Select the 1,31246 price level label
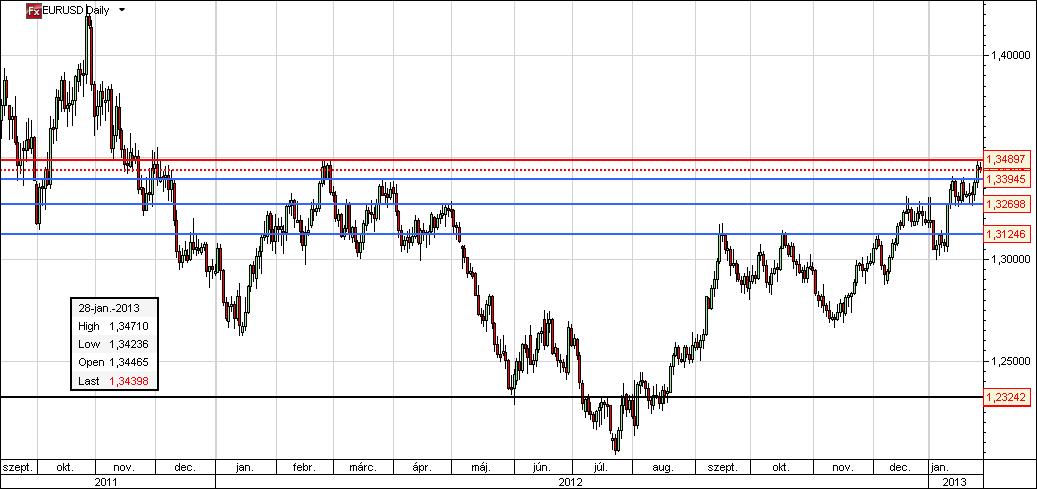Image resolution: width=1037 pixels, height=489 pixels. (x=1005, y=234)
